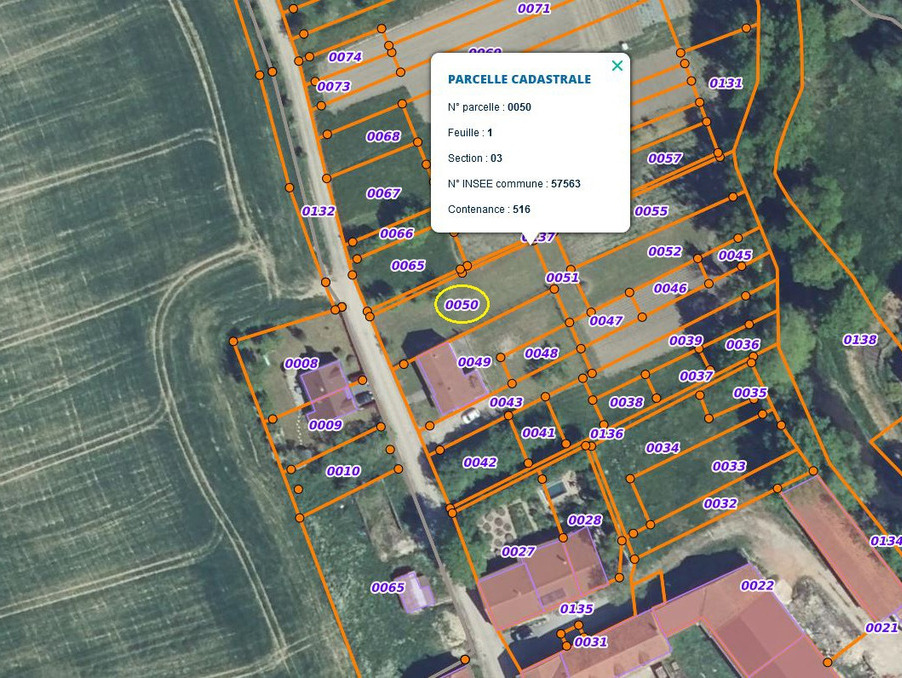
Task: Select parcel label 0008
Action: pos(301,363)
